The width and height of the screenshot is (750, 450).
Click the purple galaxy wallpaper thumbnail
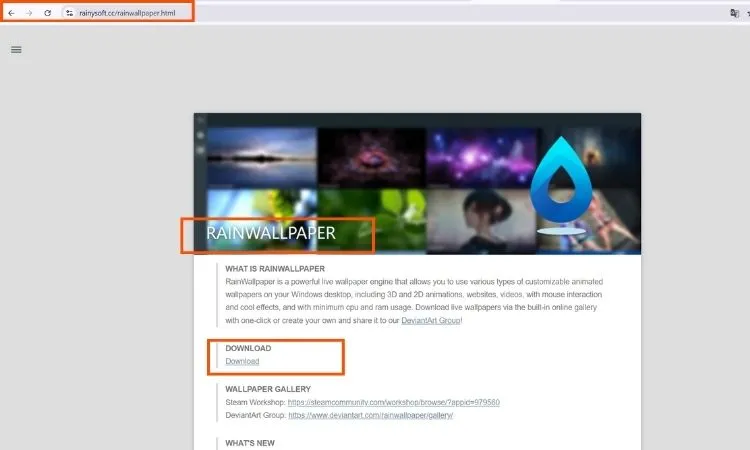pos(478,157)
